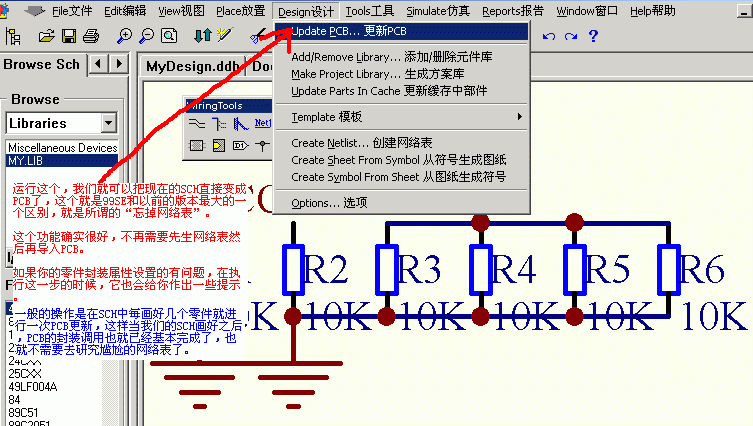The width and height of the screenshot is (753, 426).
Task: Click the blue Help question mark
Action: (x=594, y=36)
